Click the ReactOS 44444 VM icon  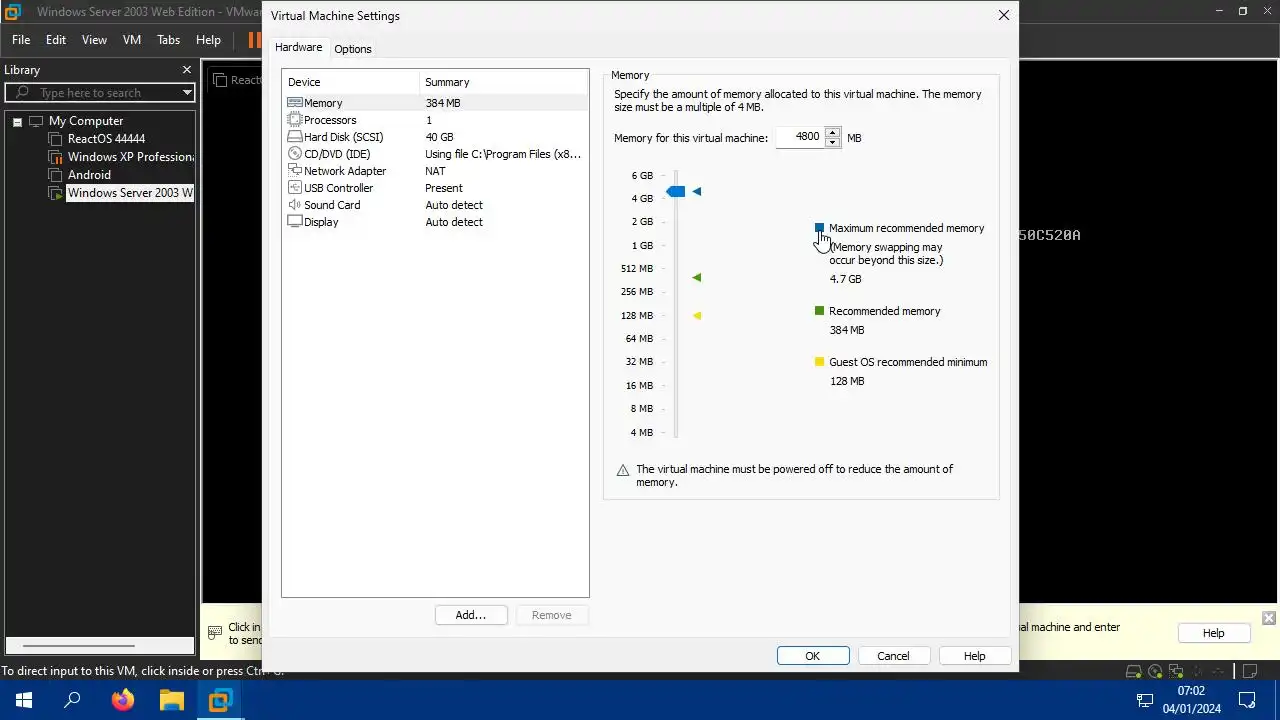coord(56,139)
